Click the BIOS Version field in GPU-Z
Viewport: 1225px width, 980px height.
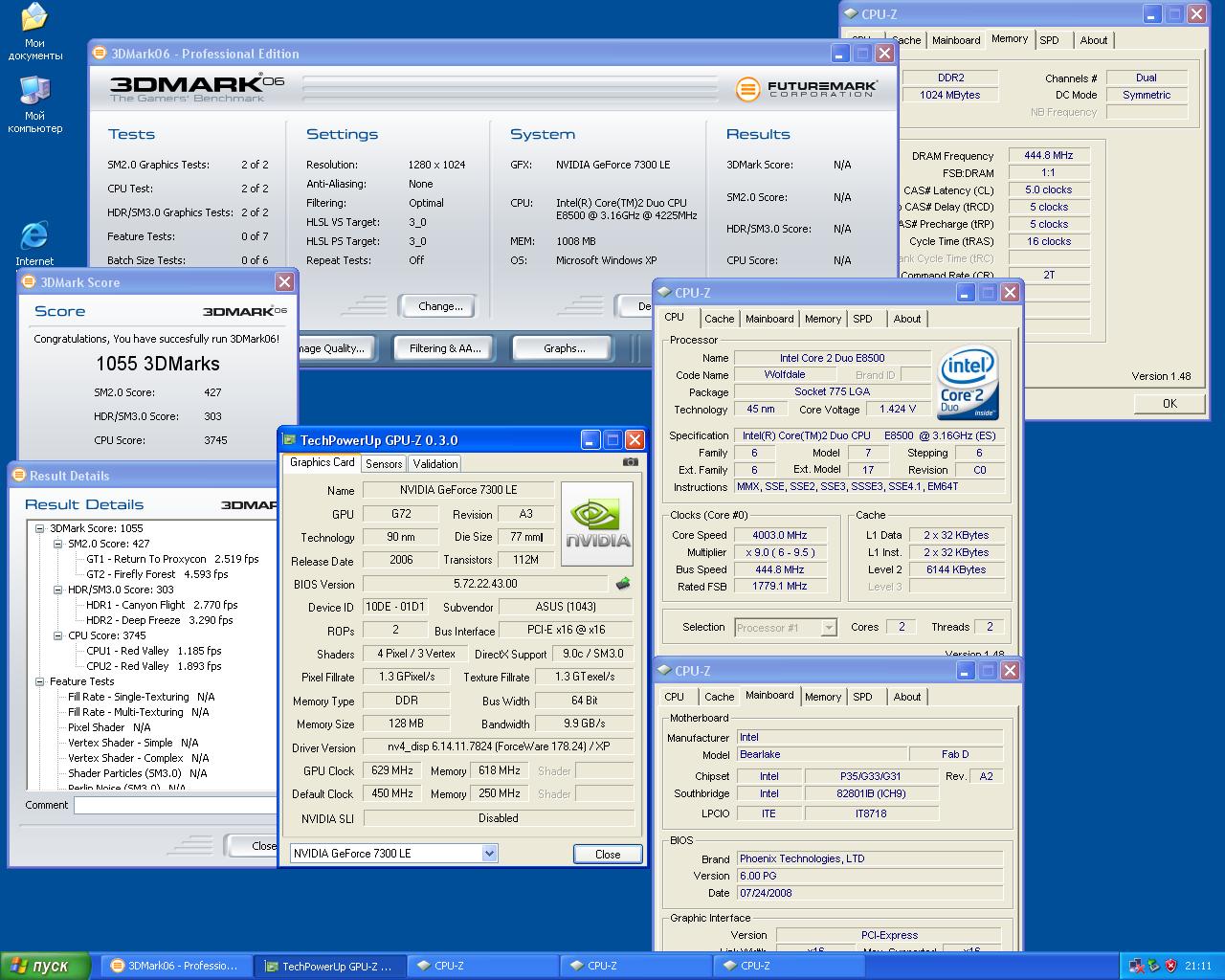(485, 584)
